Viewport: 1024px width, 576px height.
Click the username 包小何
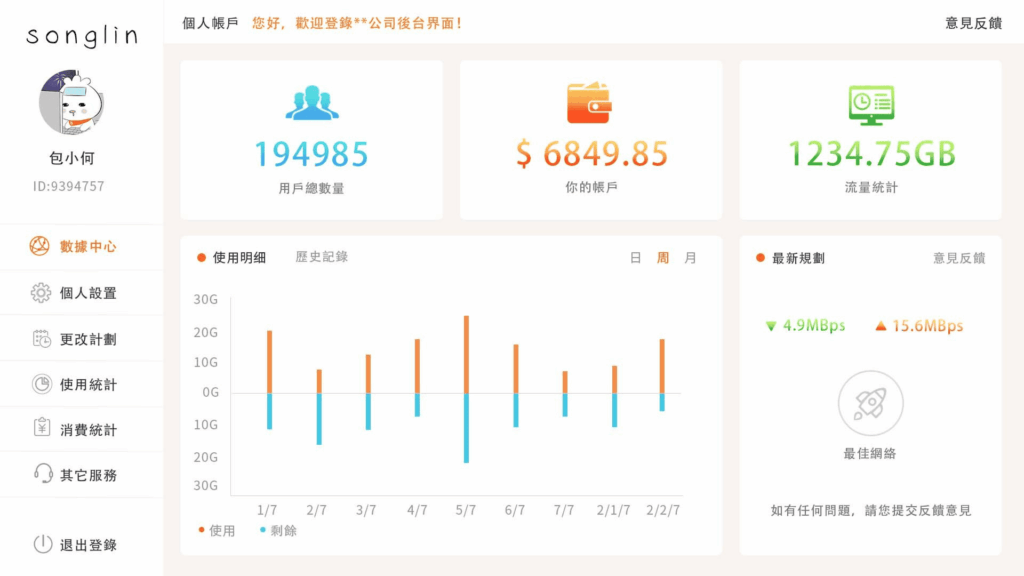click(71, 158)
